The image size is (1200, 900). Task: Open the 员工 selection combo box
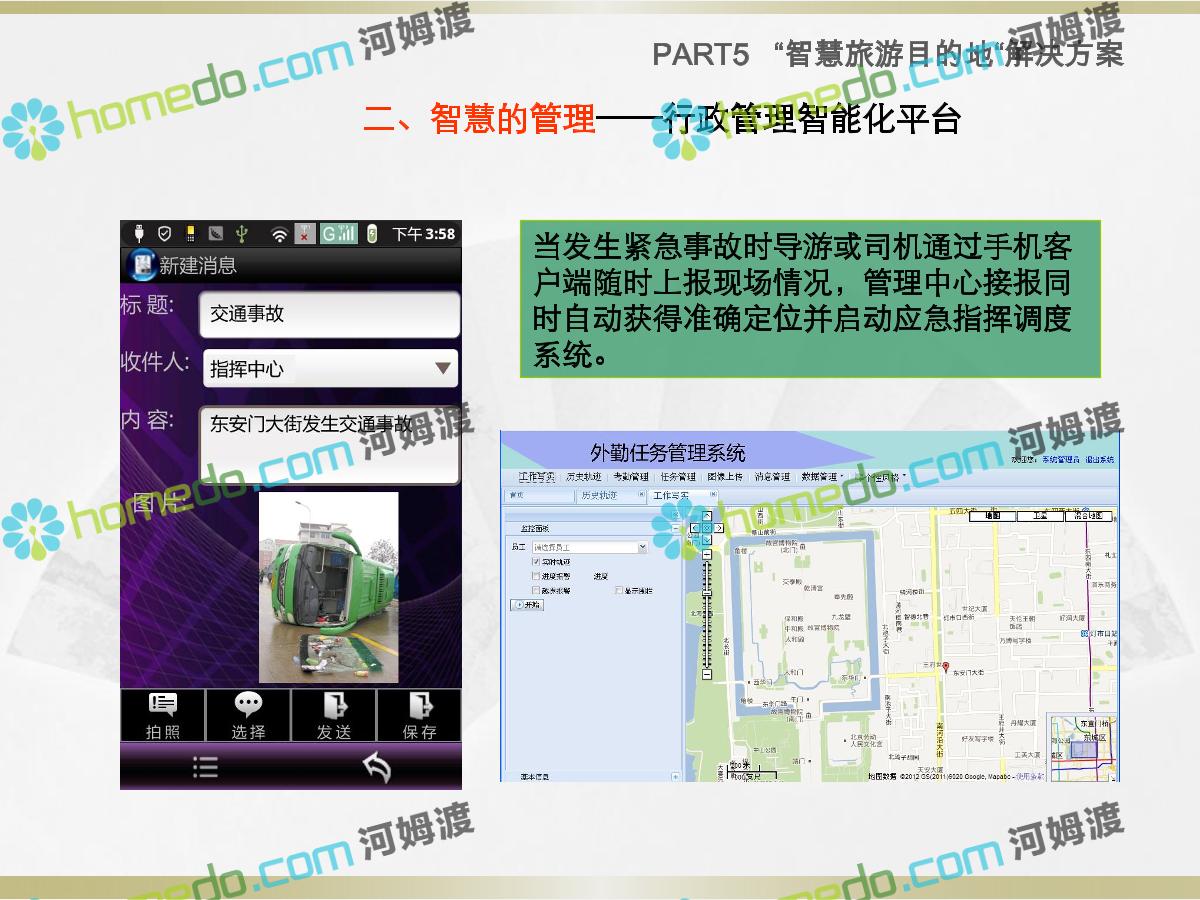coord(590,547)
